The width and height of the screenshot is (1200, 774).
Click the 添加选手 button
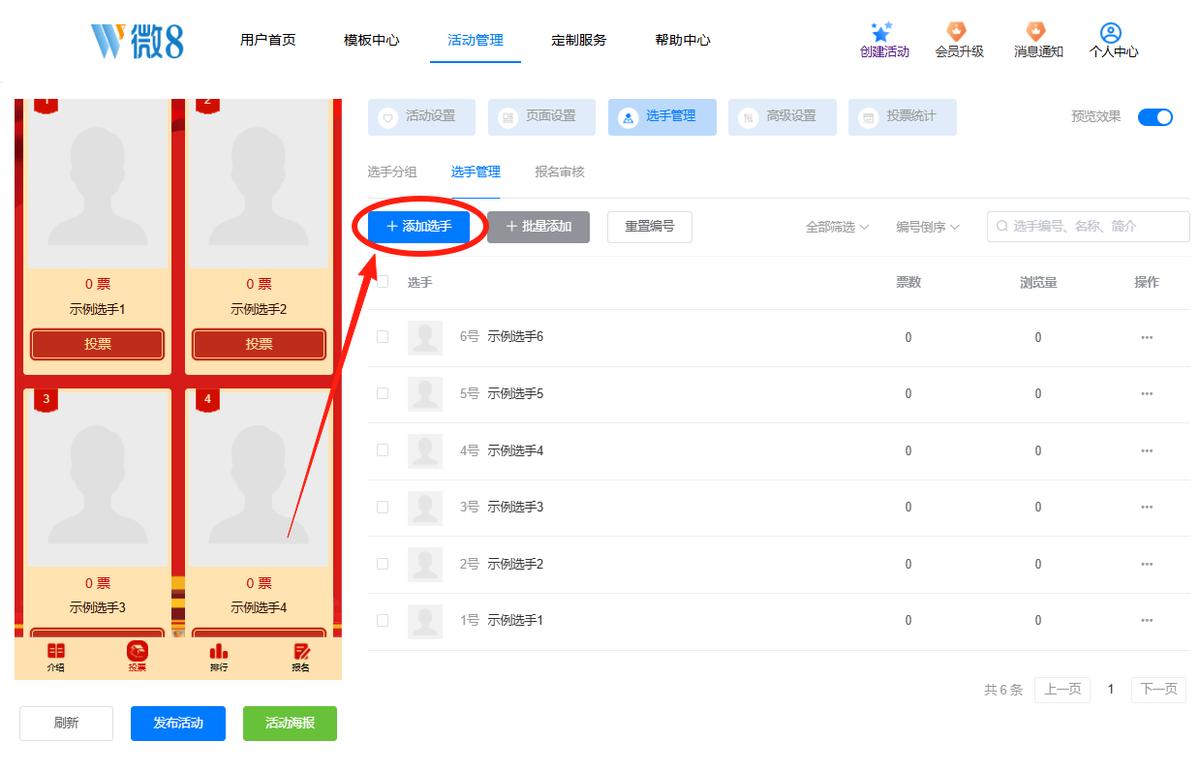click(419, 227)
